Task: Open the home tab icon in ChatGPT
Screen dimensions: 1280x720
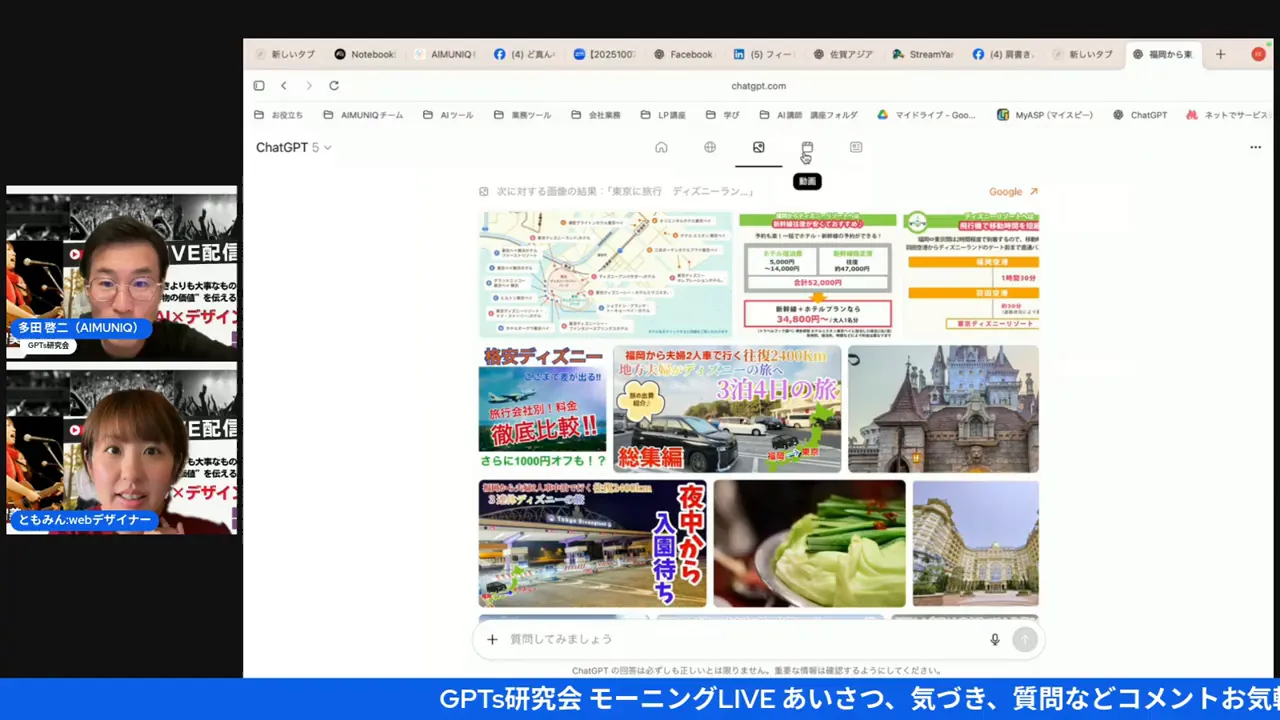Action: [661, 148]
